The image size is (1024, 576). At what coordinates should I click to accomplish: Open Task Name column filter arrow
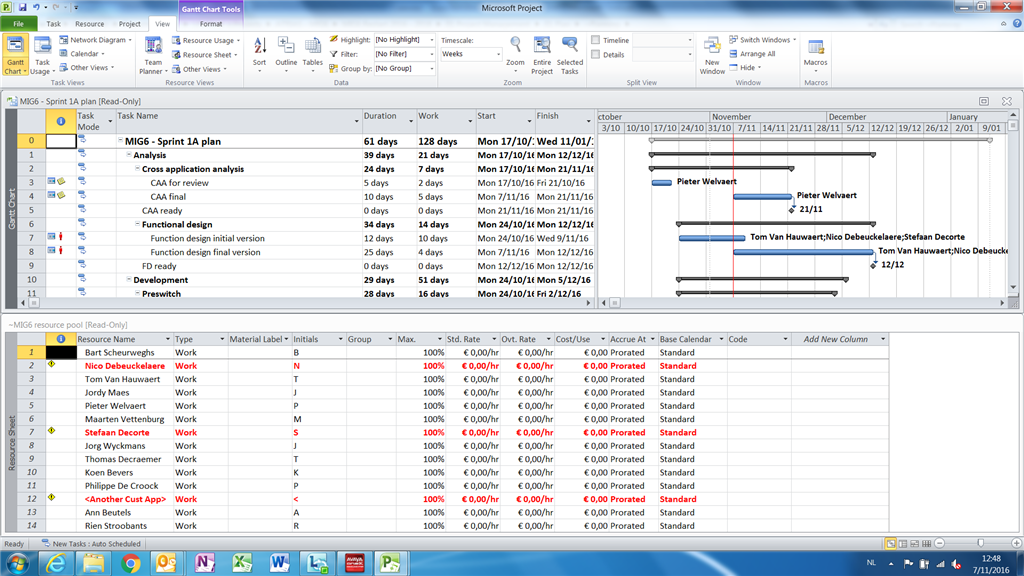[357, 121]
